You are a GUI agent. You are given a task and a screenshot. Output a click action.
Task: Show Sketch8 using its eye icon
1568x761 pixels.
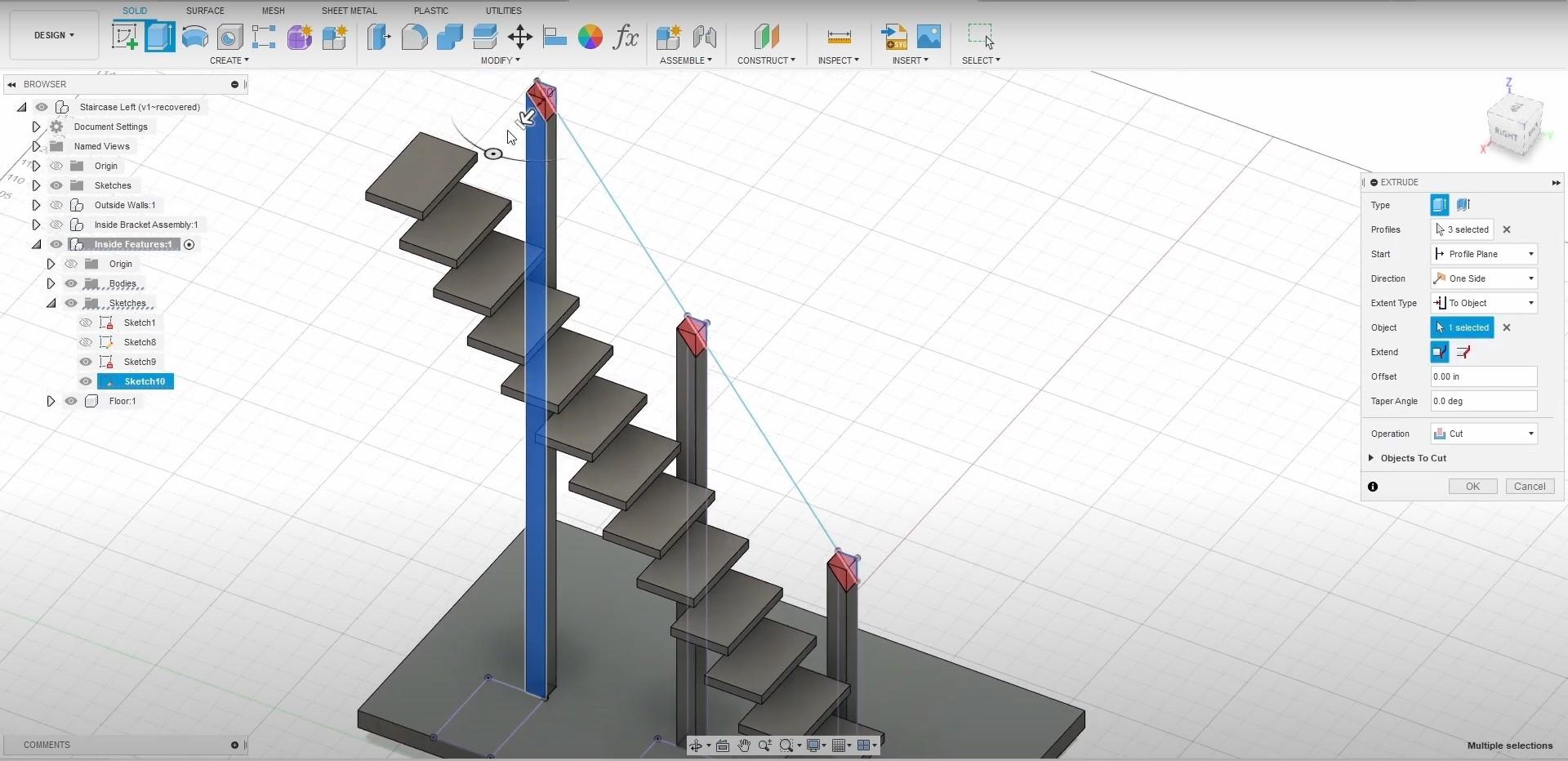[x=86, y=342]
